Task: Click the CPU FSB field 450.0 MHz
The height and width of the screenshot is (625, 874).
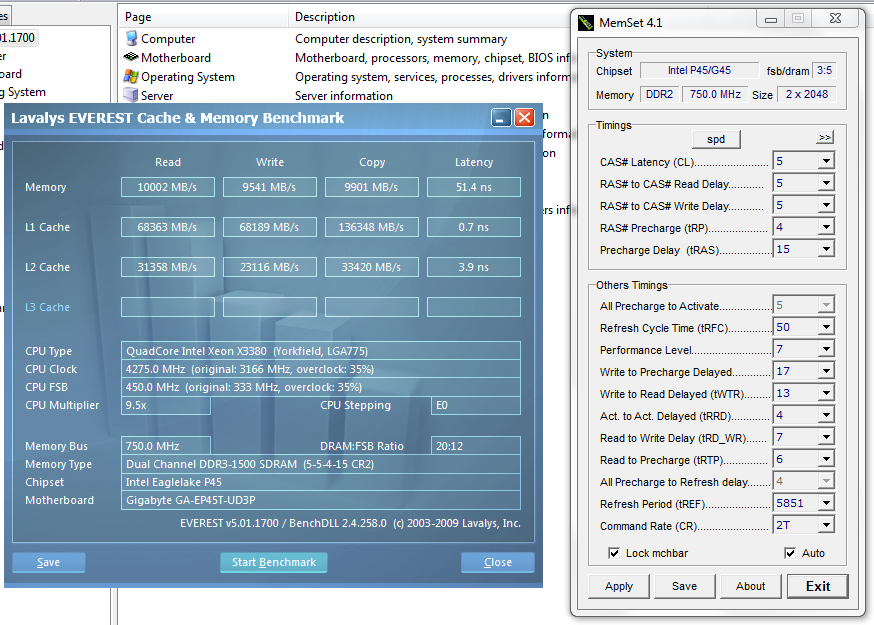Action: tap(321, 387)
